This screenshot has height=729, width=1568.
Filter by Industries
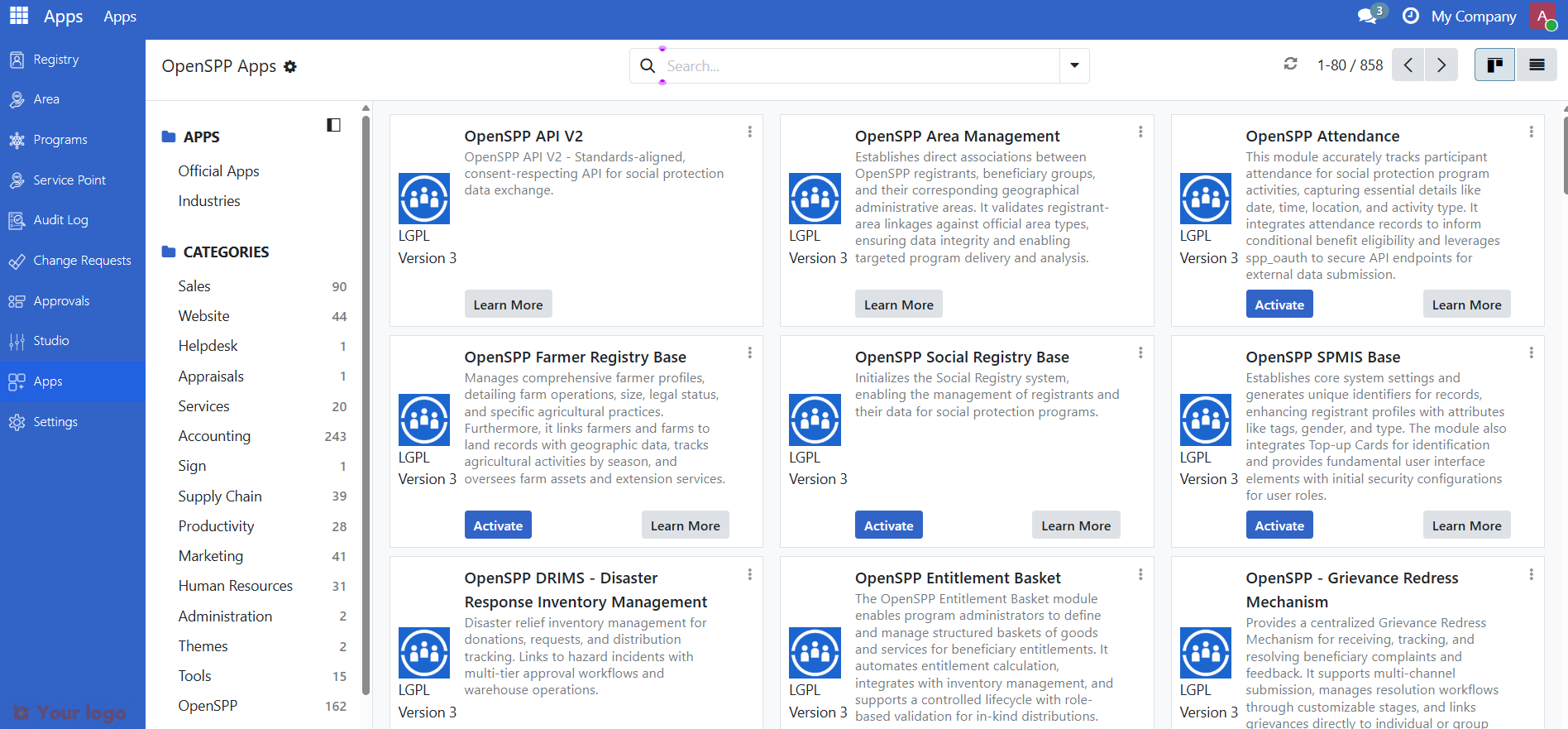[x=209, y=201]
